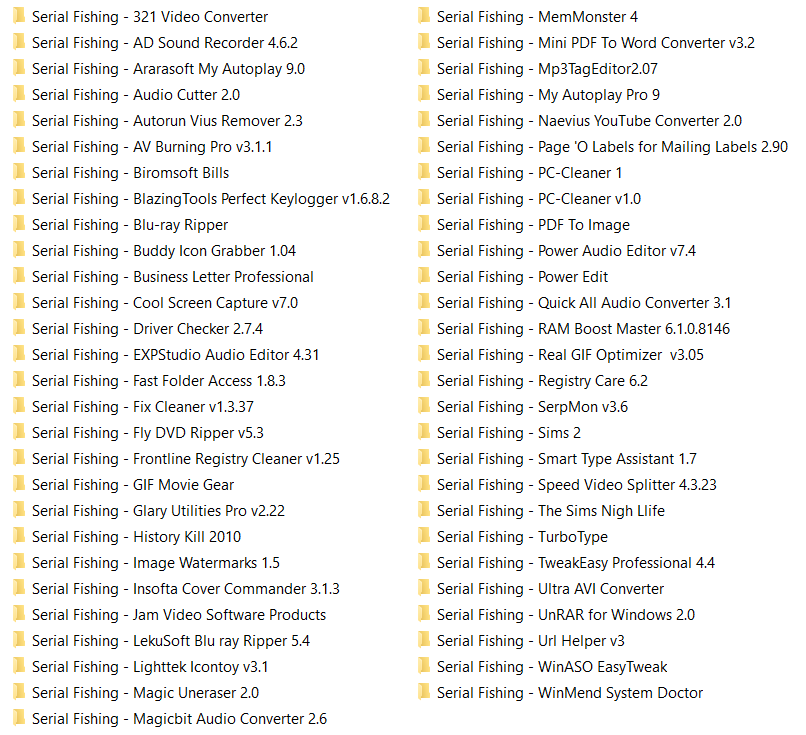Click folder icon for RAM Boost Master 6.1.0.8146
This screenshot has height=735, width=806.
click(424, 328)
